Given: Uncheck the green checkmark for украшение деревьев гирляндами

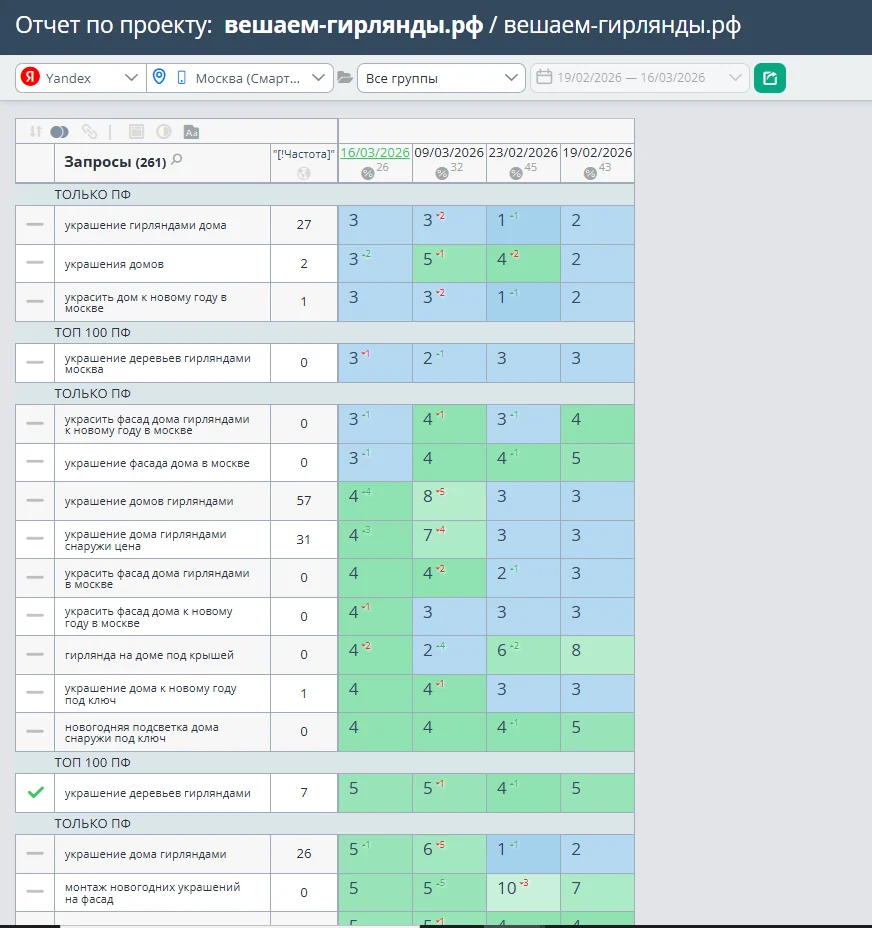Looking at the screenshot, I should [35, 792].
